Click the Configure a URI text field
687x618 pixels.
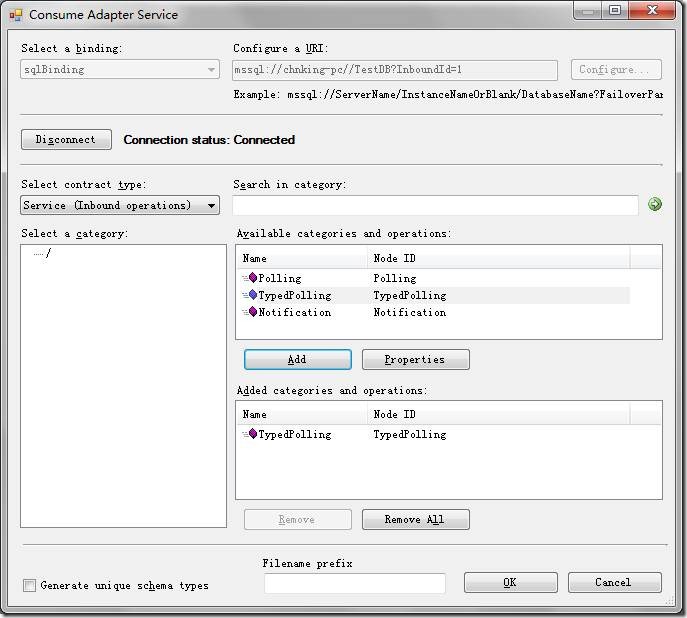tap(395, 70)
